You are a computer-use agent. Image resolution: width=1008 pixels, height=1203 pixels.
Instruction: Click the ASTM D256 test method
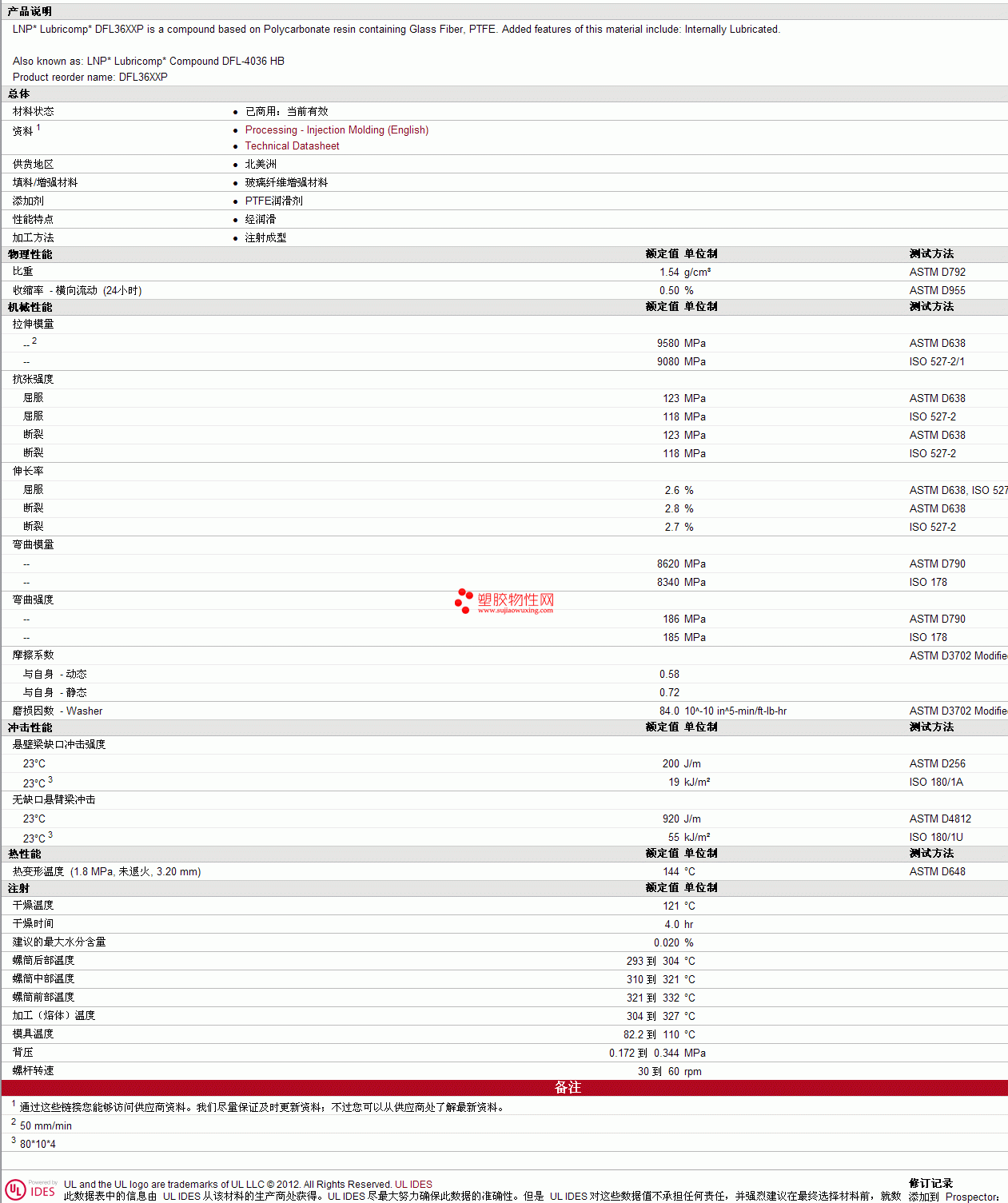[937, 763]
